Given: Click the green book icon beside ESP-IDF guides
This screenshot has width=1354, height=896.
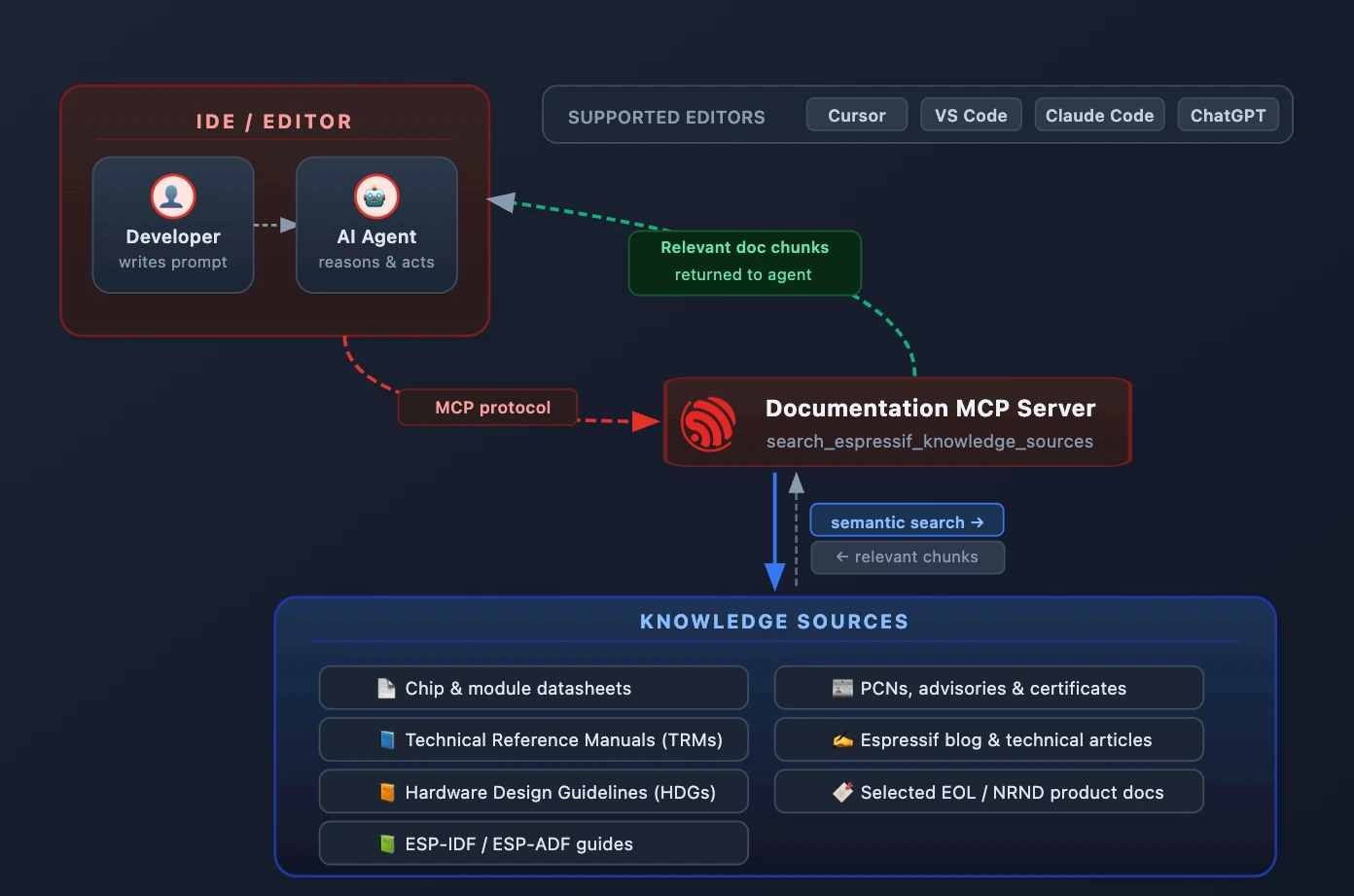Looking at the screenshot, I should coord(386,844).
